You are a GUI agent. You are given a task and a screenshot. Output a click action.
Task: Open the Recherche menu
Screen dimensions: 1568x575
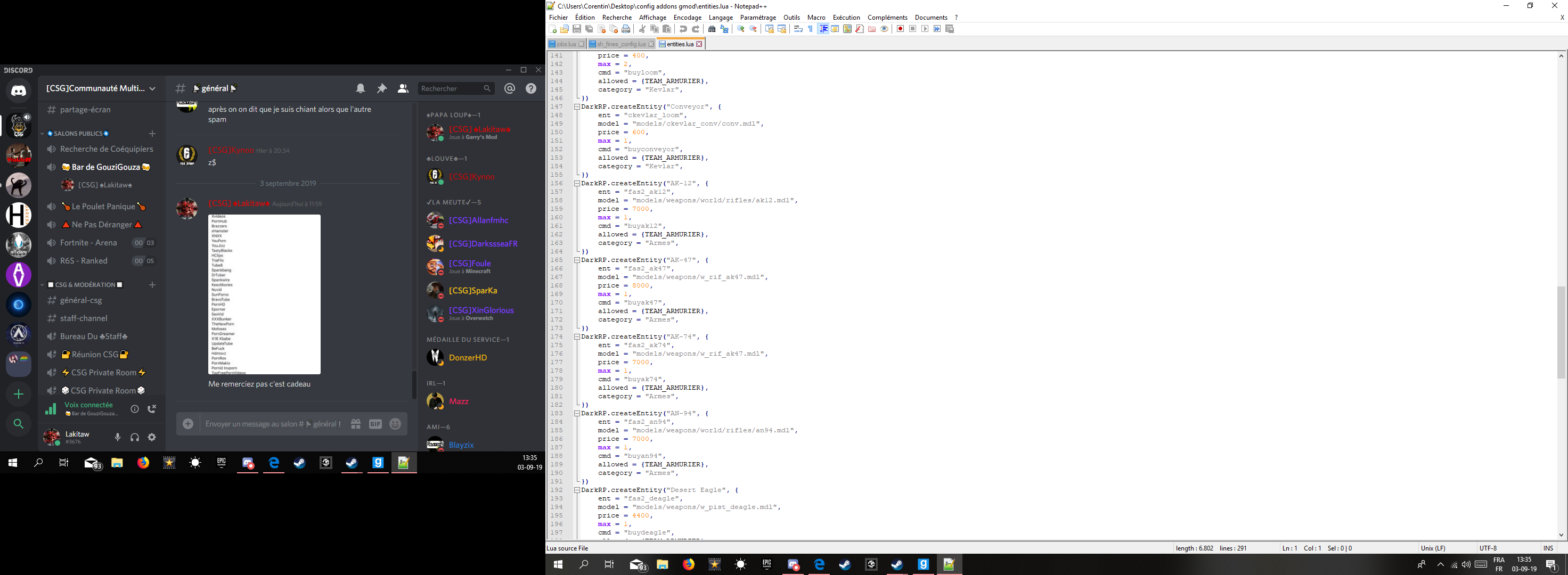[617, 18]
